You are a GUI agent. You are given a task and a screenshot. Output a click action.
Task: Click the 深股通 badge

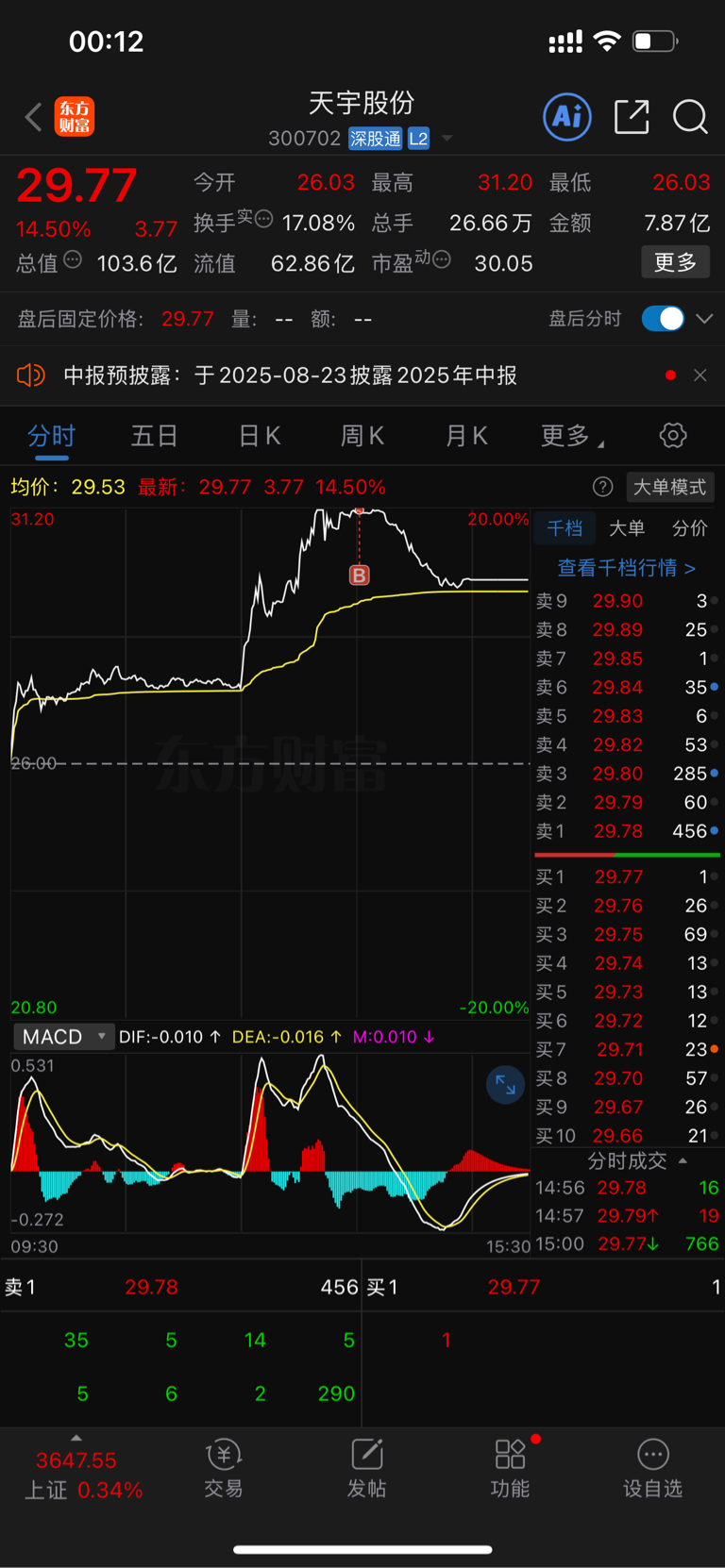tap(375, 139)
